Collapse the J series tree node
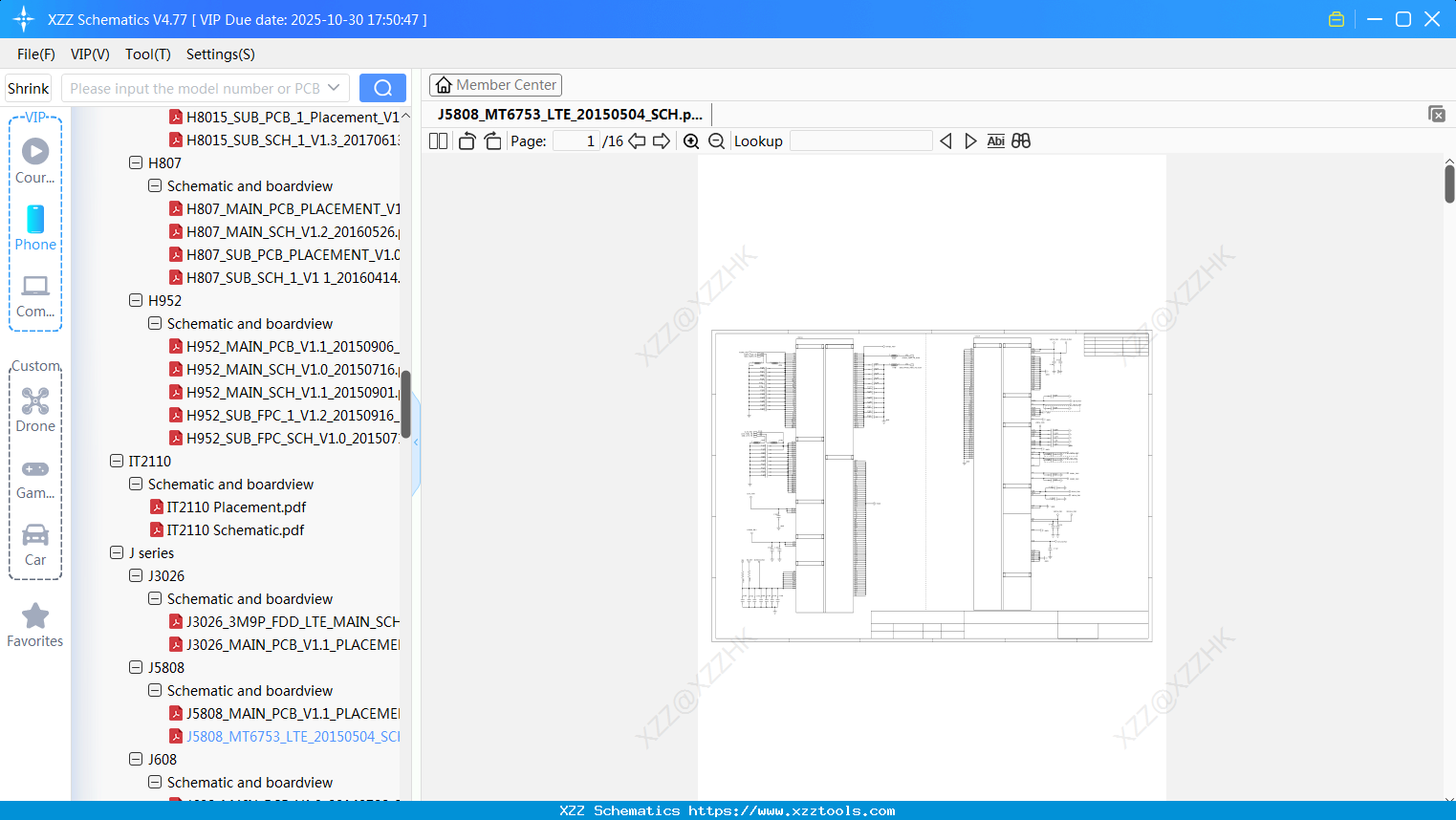The image size is (1456, 820). [x=117, y=552]
